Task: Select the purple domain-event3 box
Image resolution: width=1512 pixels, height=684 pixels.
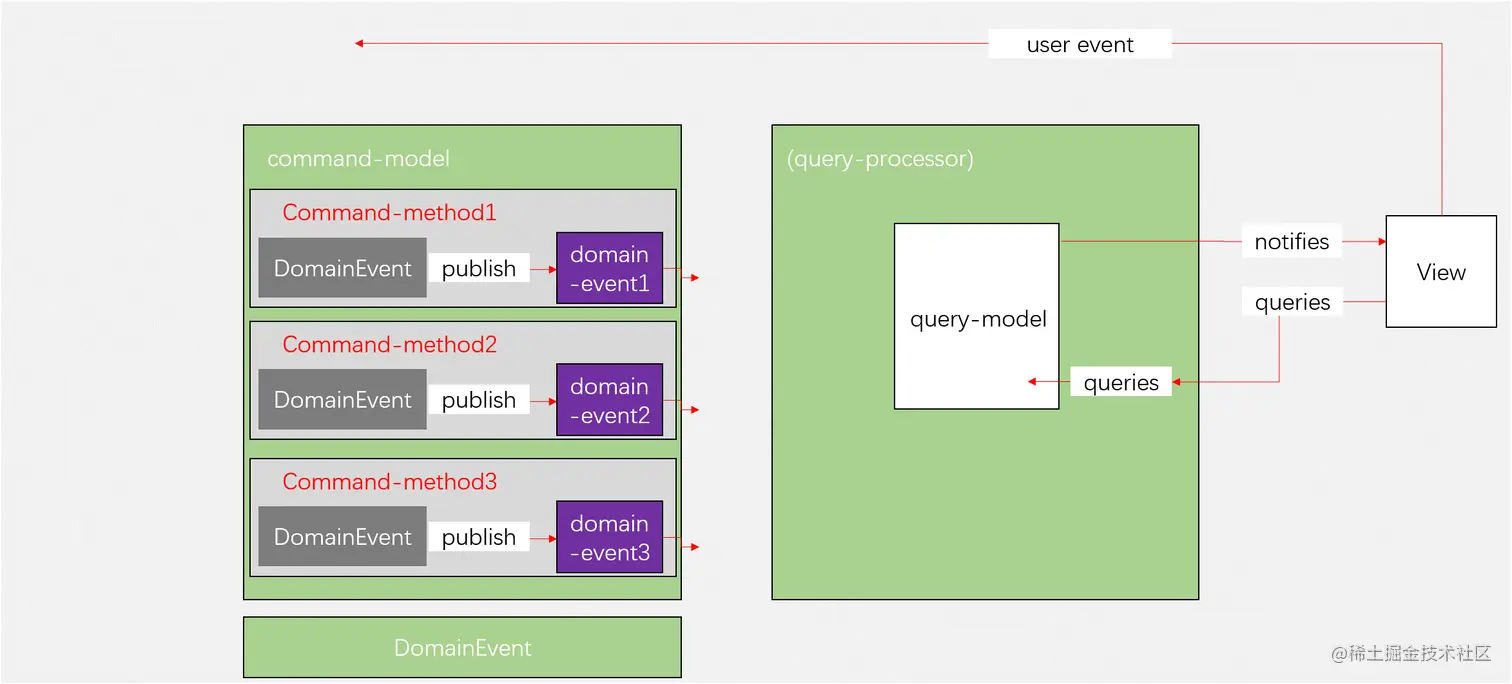Action: tap(609, 537)
